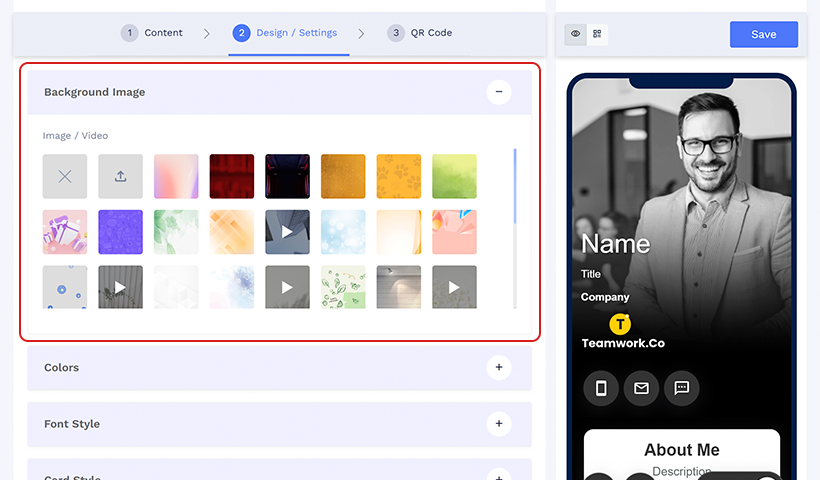Tap the SMS chat bubble icon in preview
The width and height of the screenshot is (820, 480).
click(x=681, y=388)
